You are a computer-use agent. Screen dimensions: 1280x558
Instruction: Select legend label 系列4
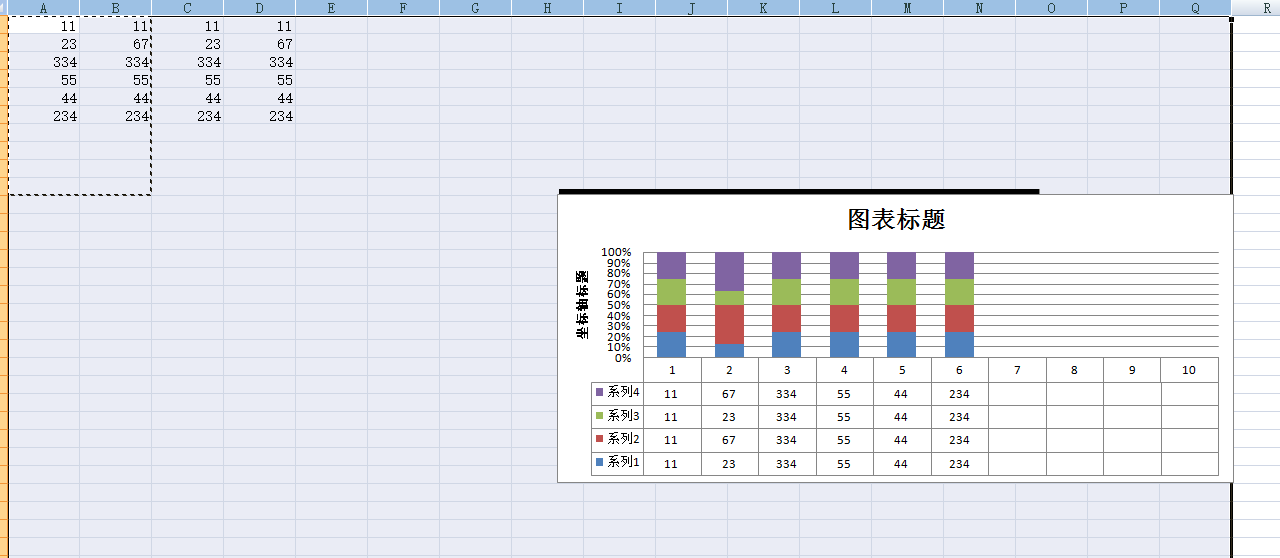coord(623,392)
